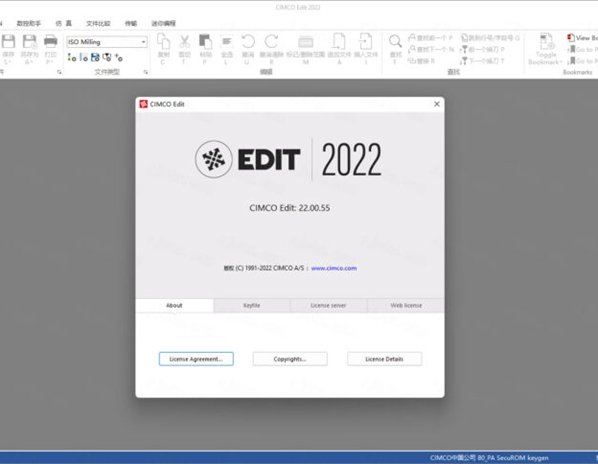Click the Find (查找) magnifier icon
The image size is (598, 464).
395,41
